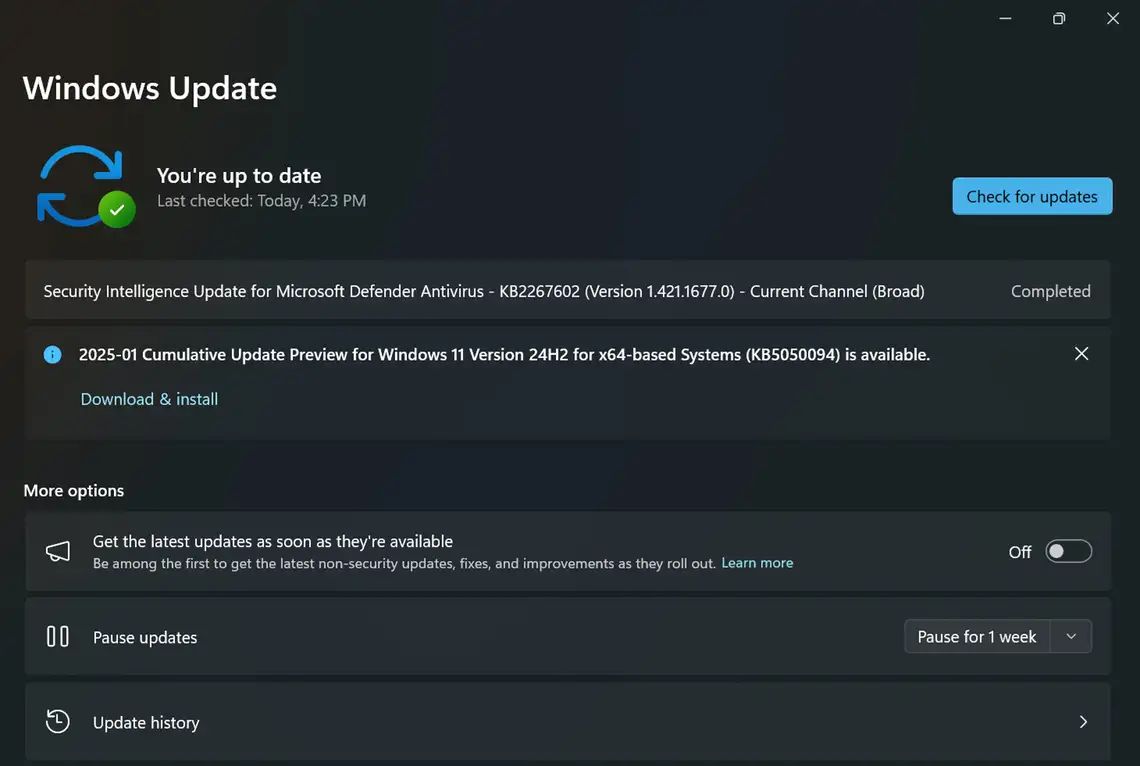Click the megaphone icon for latest updates
The width and height of the screenshot is (1140, 766).
(58, 551)
